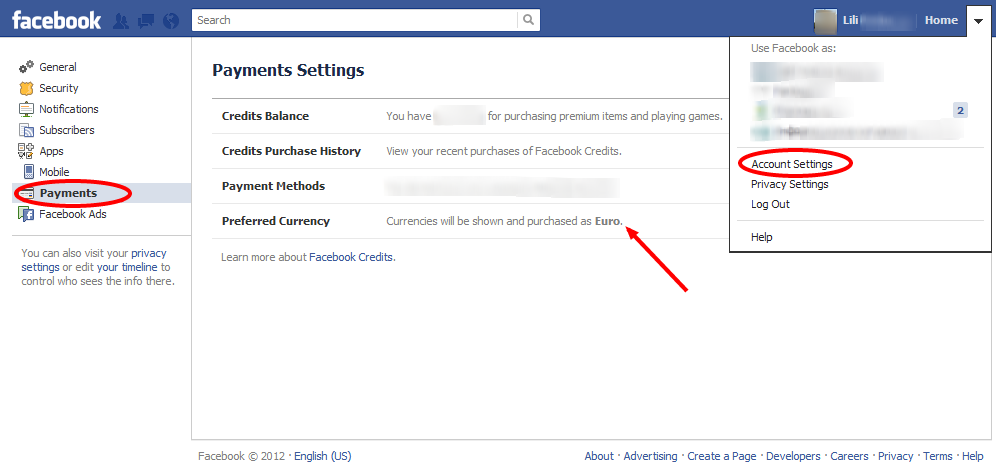Image resolution: width=996 pixels, height=475 pixels.
Task: Open Careers footer link
Action: [849, 456]
